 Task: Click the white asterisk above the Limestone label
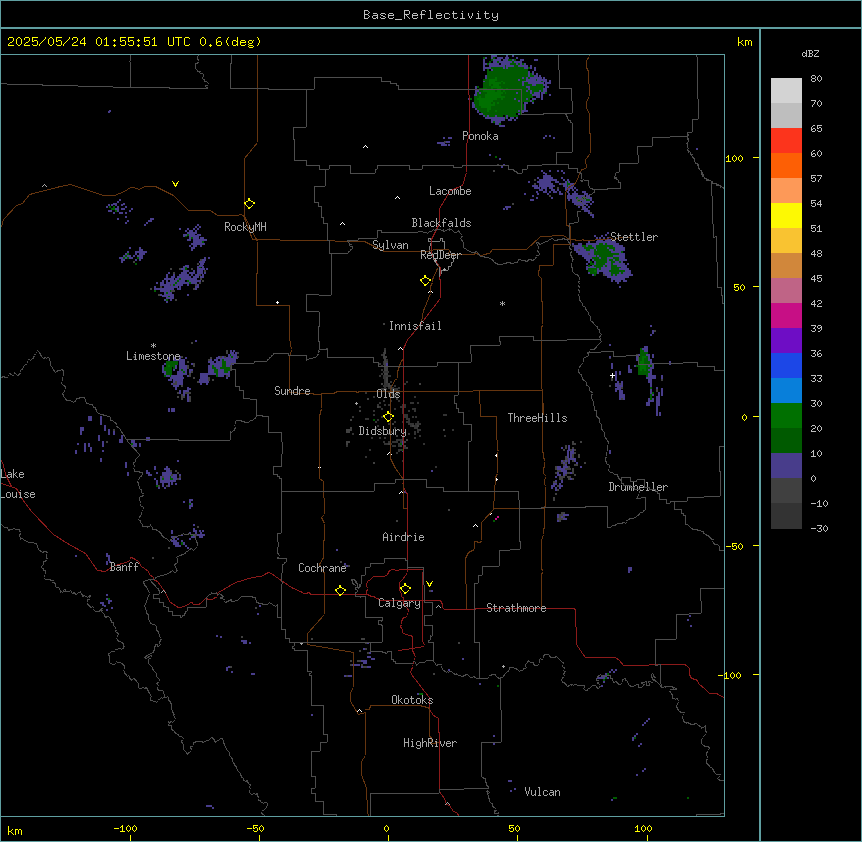tap(153, 346)
